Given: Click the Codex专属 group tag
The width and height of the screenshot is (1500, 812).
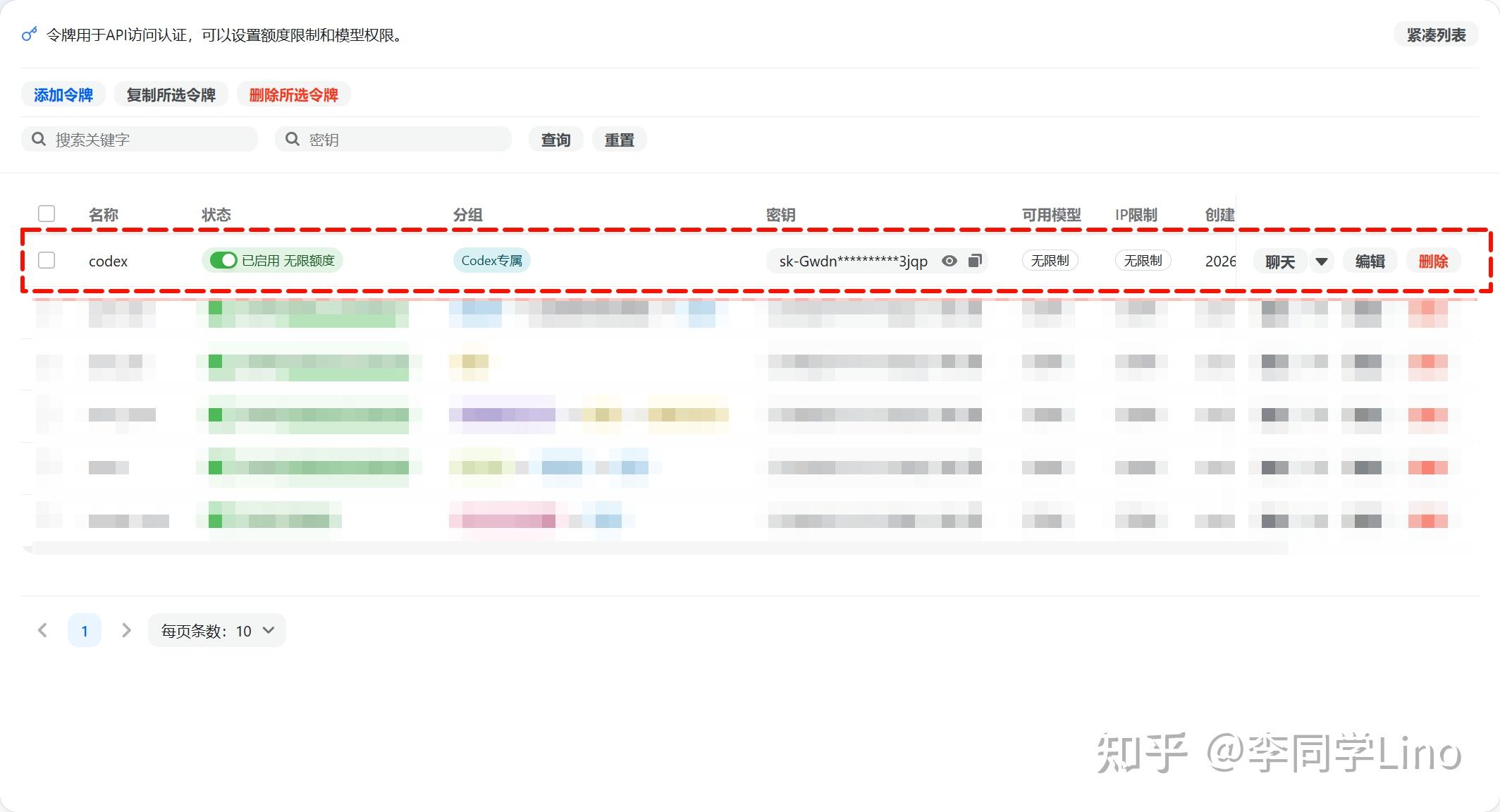Looking at the screenshot, I should point(491,261).
